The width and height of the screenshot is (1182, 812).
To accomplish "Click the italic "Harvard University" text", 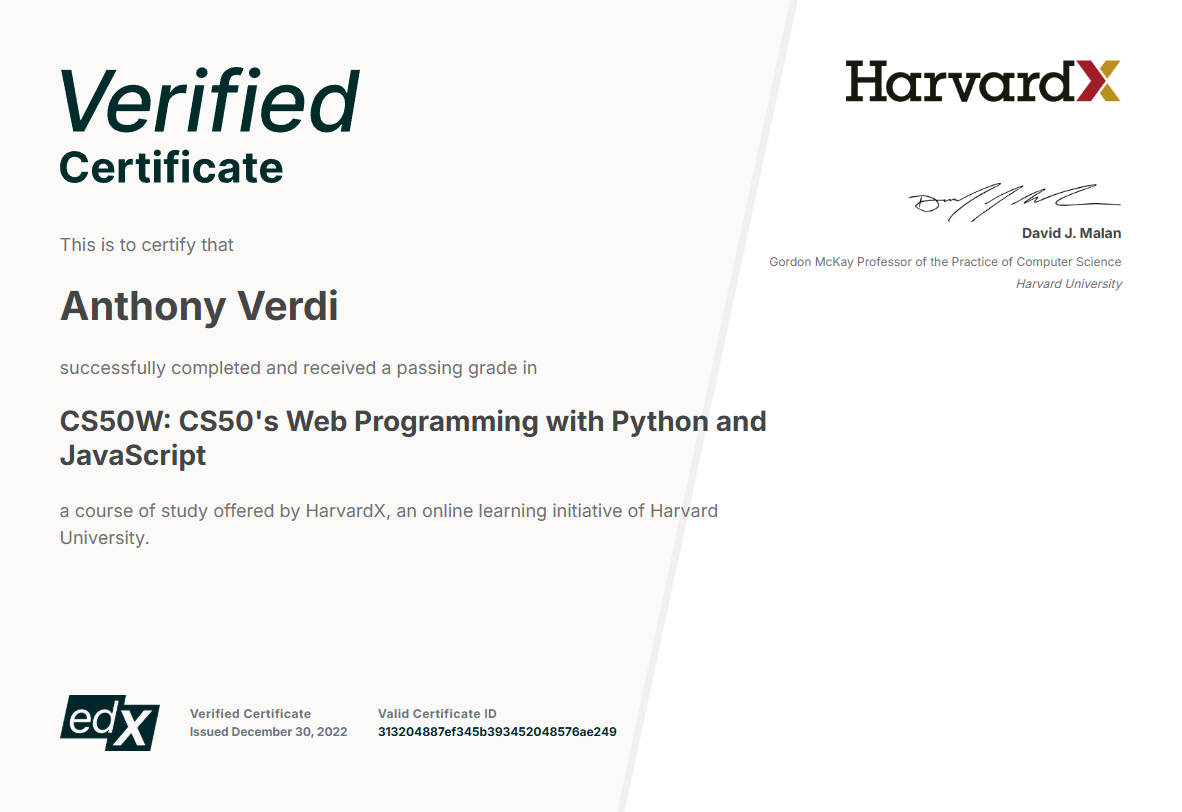I will (x=1068, y=284).
